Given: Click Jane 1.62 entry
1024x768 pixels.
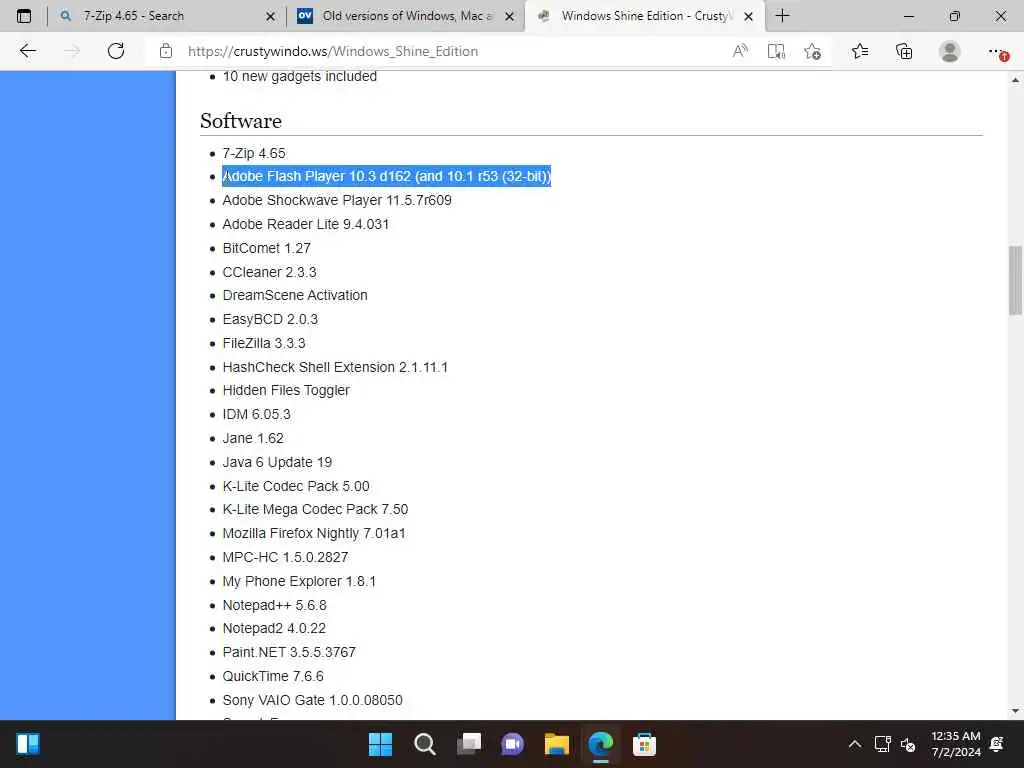Looking at the screenshot, I should [x=253, y=438].
